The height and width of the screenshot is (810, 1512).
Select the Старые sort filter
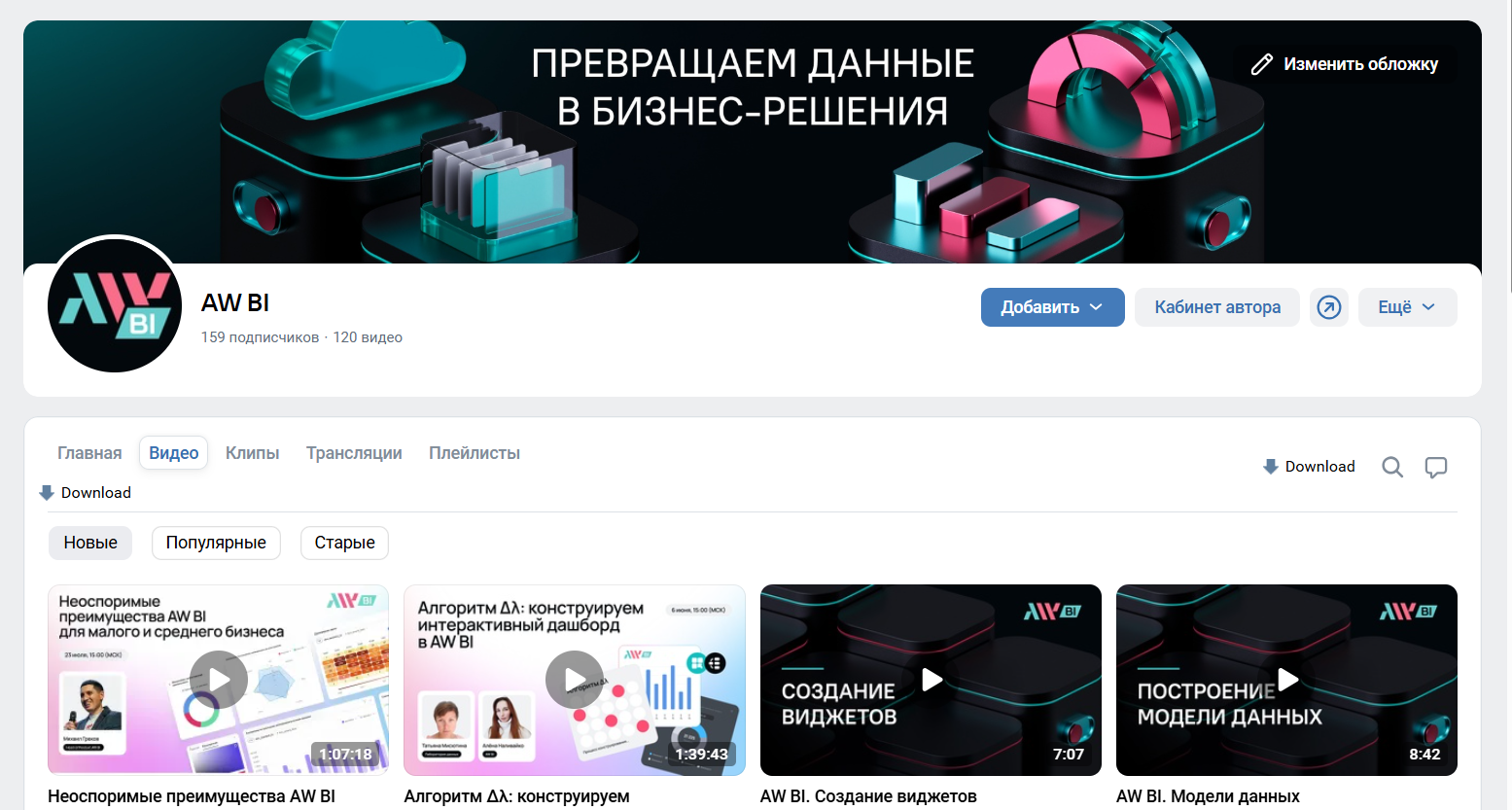click(x=344, y=543)
